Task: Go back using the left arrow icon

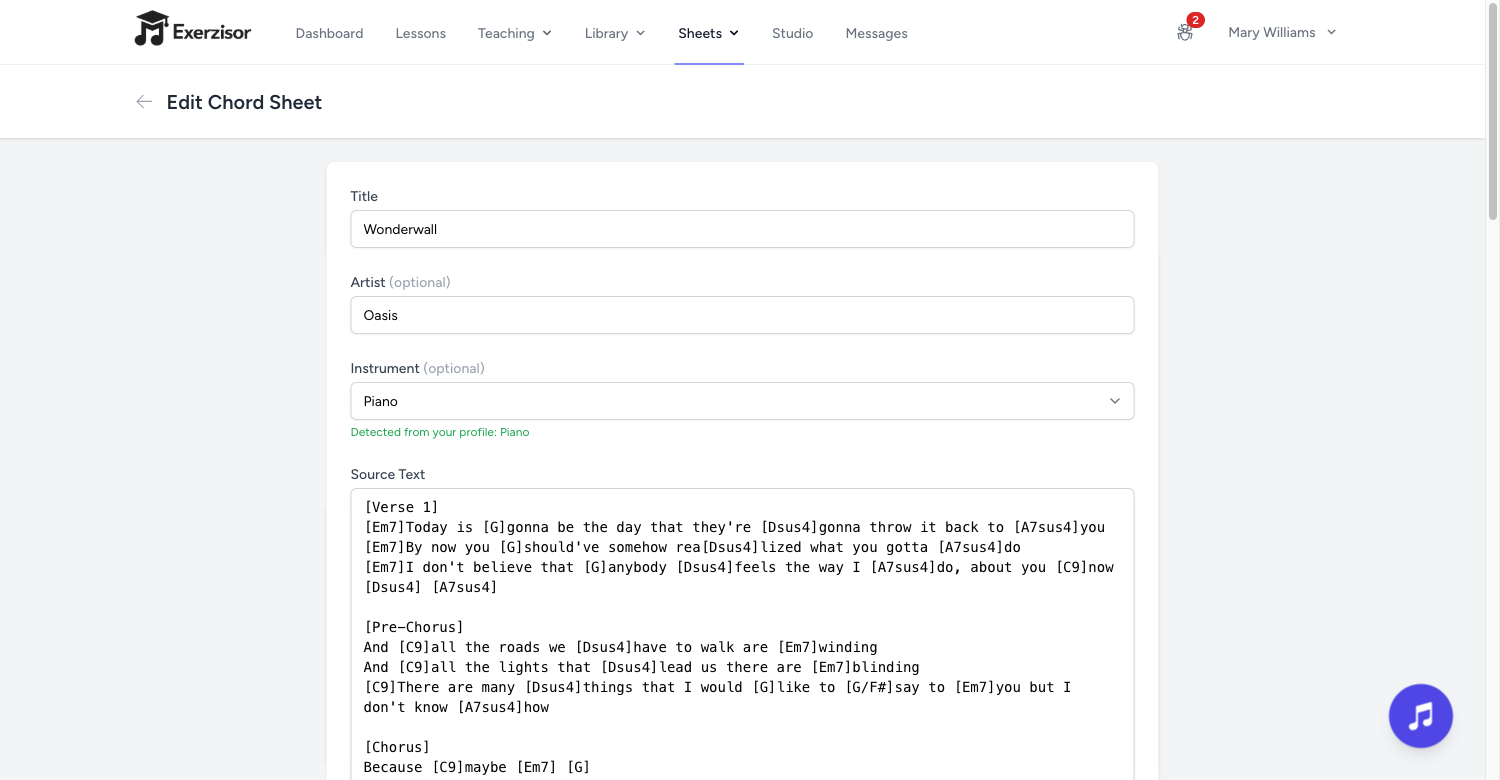Action: (x=144, y=102)
